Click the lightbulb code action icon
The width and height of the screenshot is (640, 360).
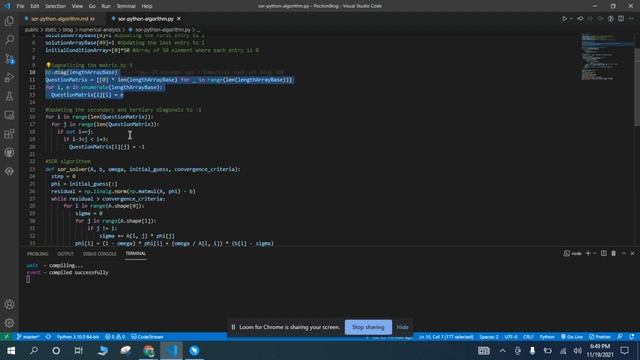coord(48,65)
